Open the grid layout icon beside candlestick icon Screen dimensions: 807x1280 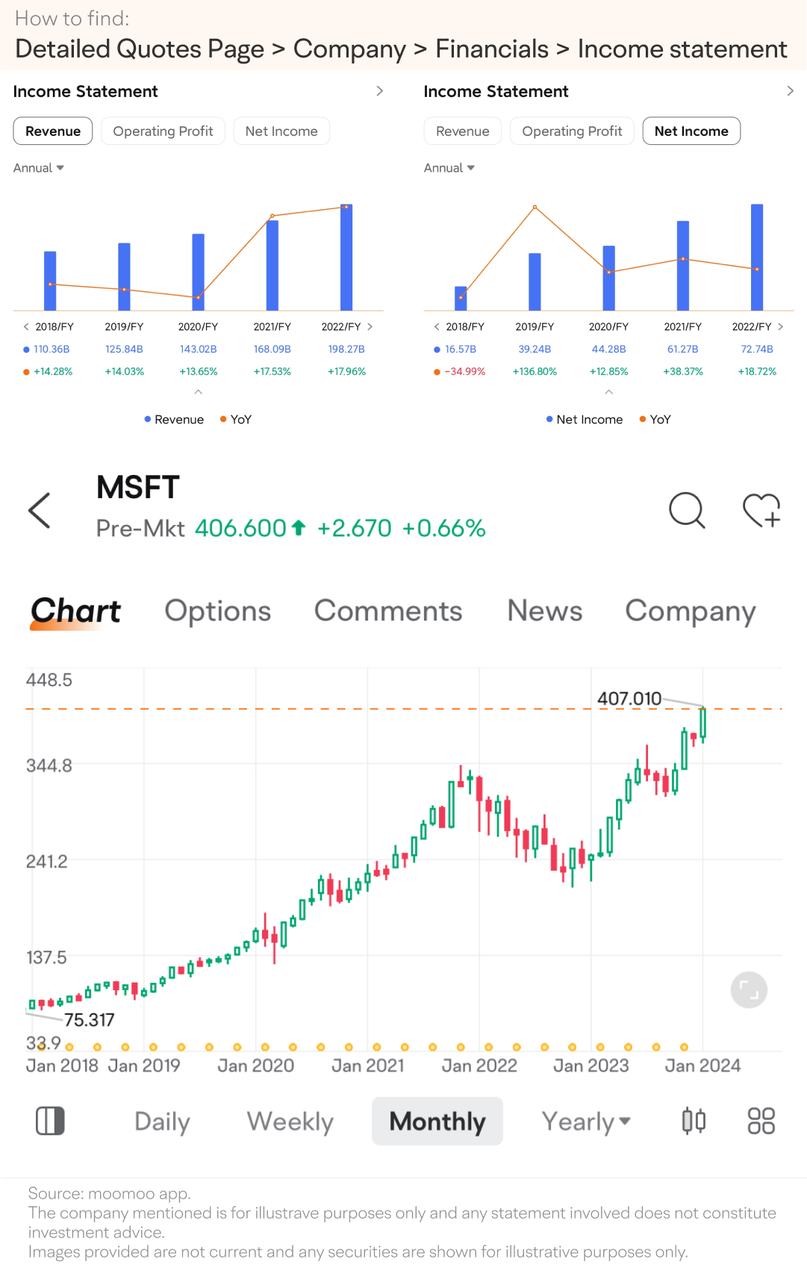(760, 1121)
